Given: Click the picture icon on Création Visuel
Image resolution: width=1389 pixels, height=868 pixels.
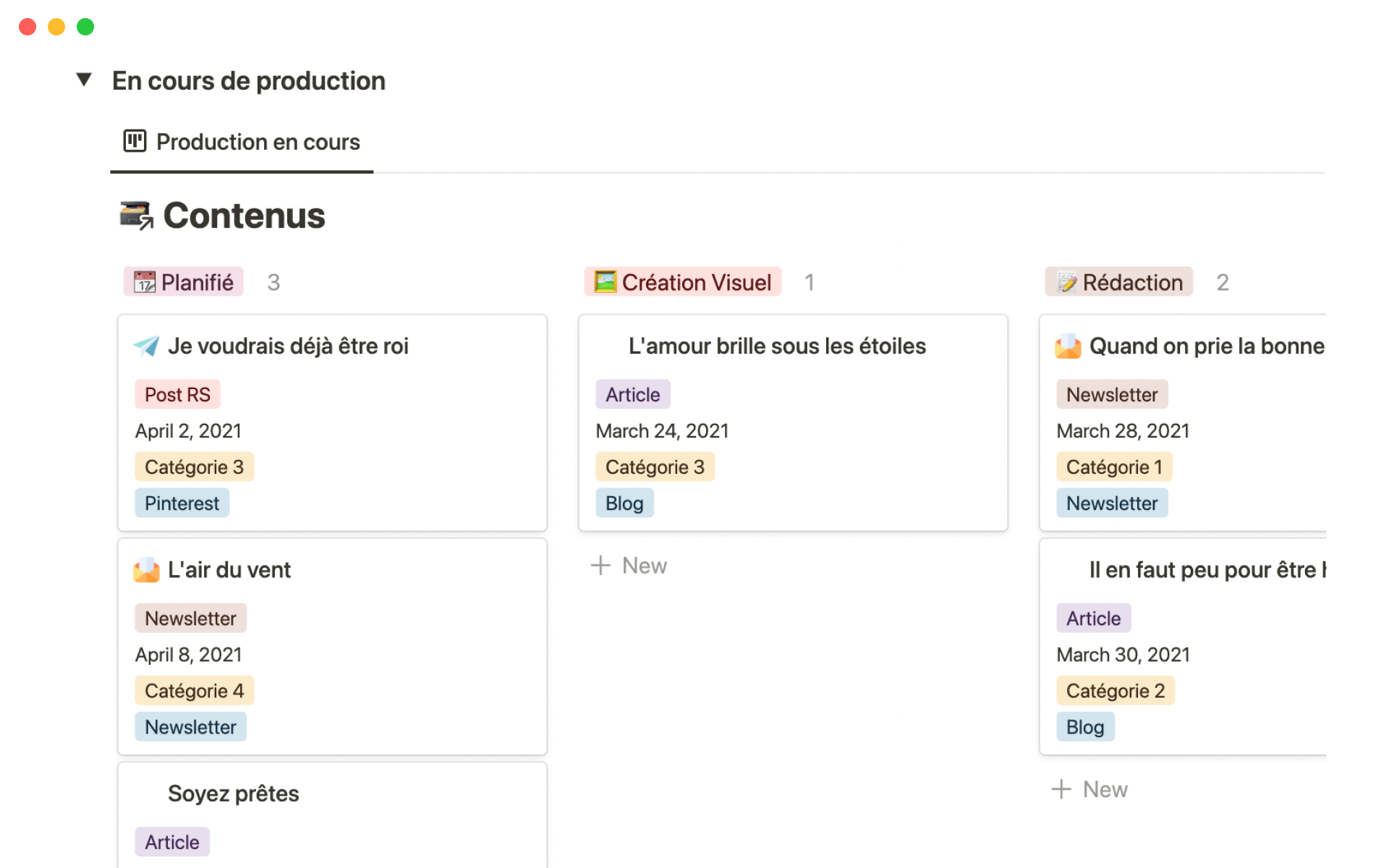Looking at the screenshot, I should [x=605, y=282].
